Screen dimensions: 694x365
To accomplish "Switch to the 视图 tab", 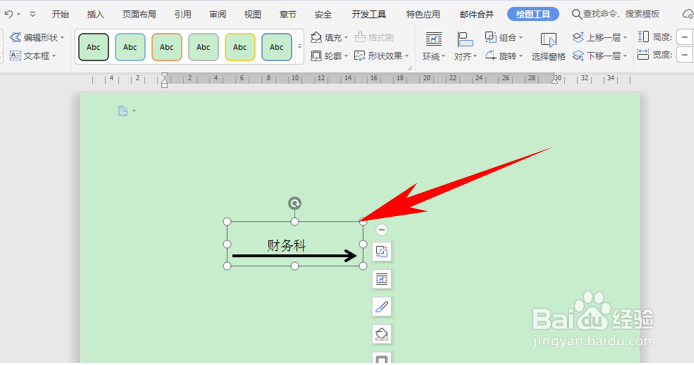I will click(252, 14).
